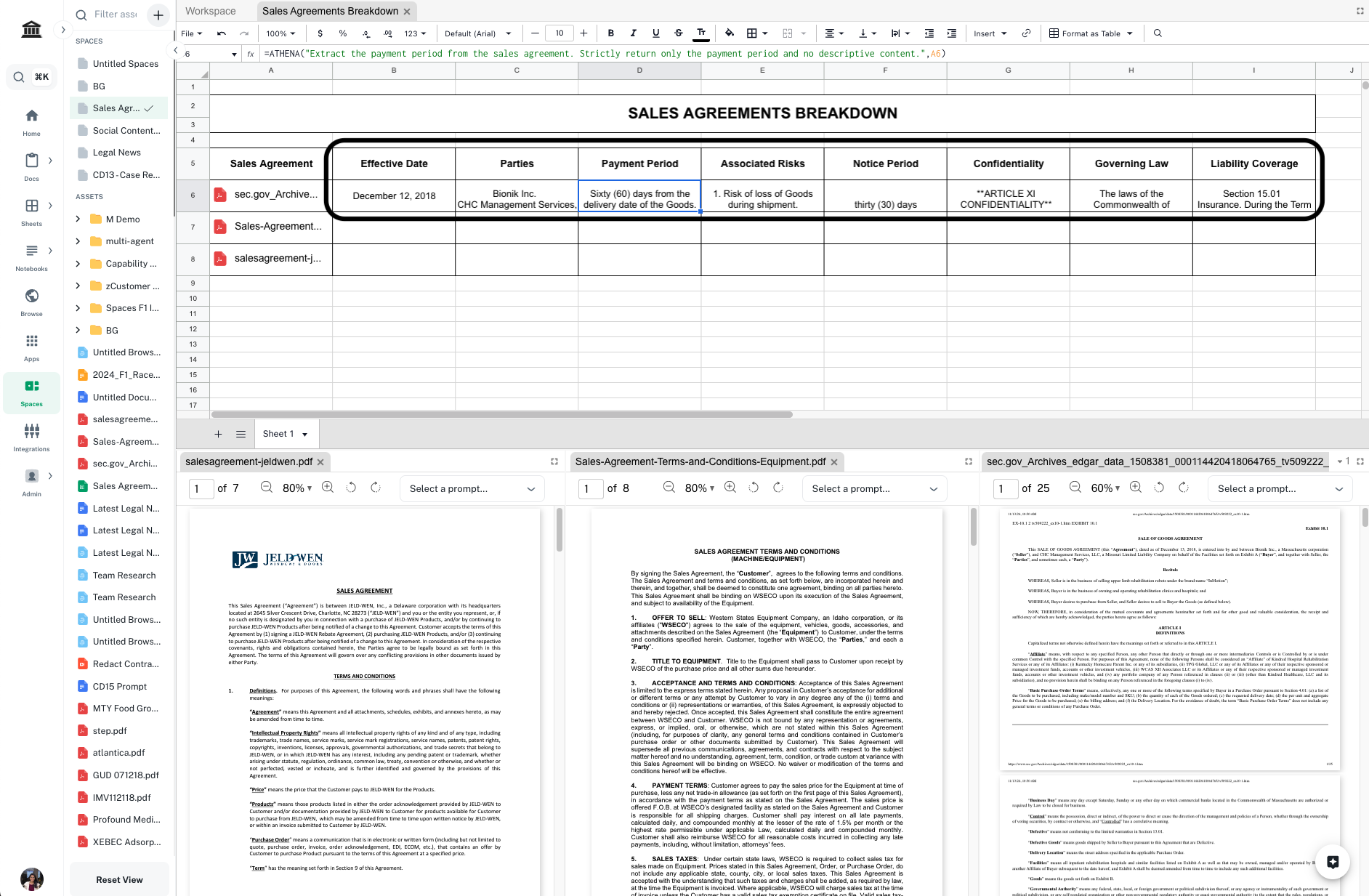This screenshot has width=1369, height=896.
Task: Zoom out in Sales-Agreement-Terms-and-Conditions-Equipment.pdf viewer
Action: click(x=669, y=488)
